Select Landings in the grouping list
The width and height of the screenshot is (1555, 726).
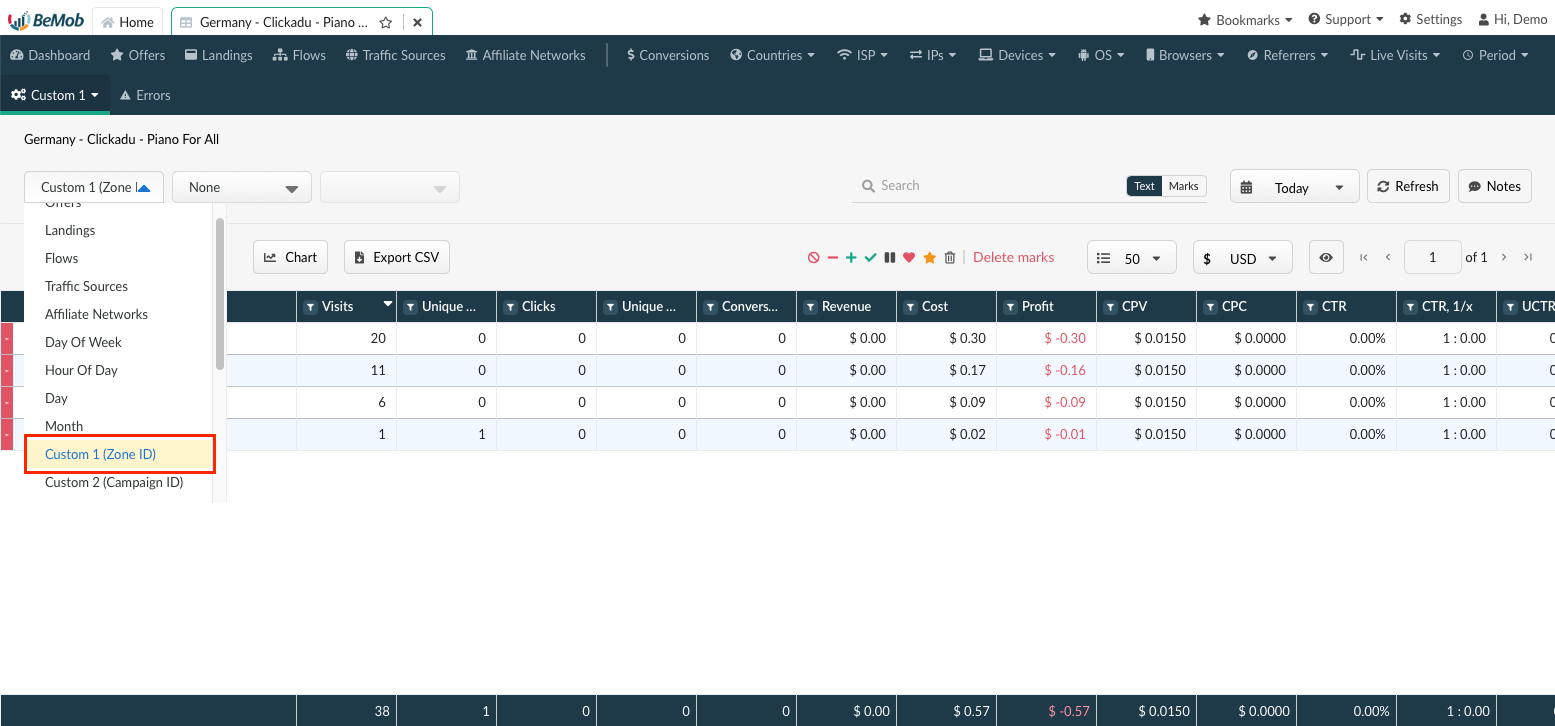pyautogui.click(x=70, y=230)
